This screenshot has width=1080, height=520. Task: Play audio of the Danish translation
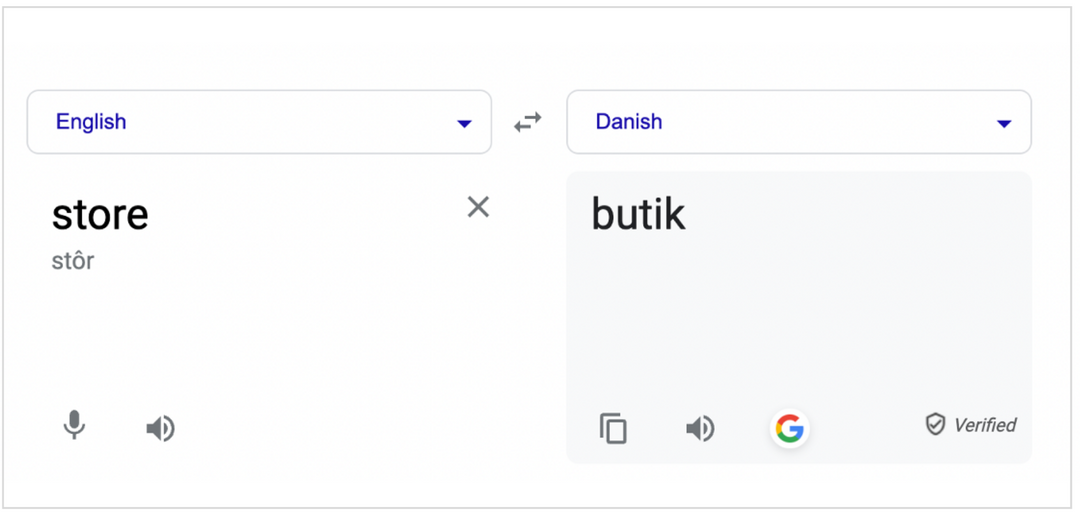pyautogui.click(x=699, y=429)
